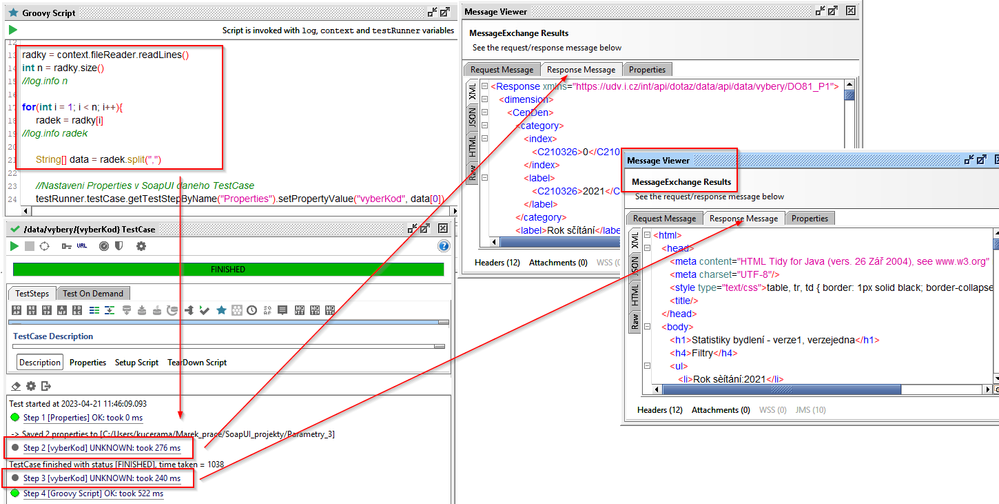
Task: Click the green FINISHED progress bar
Action: click(227, 269)
